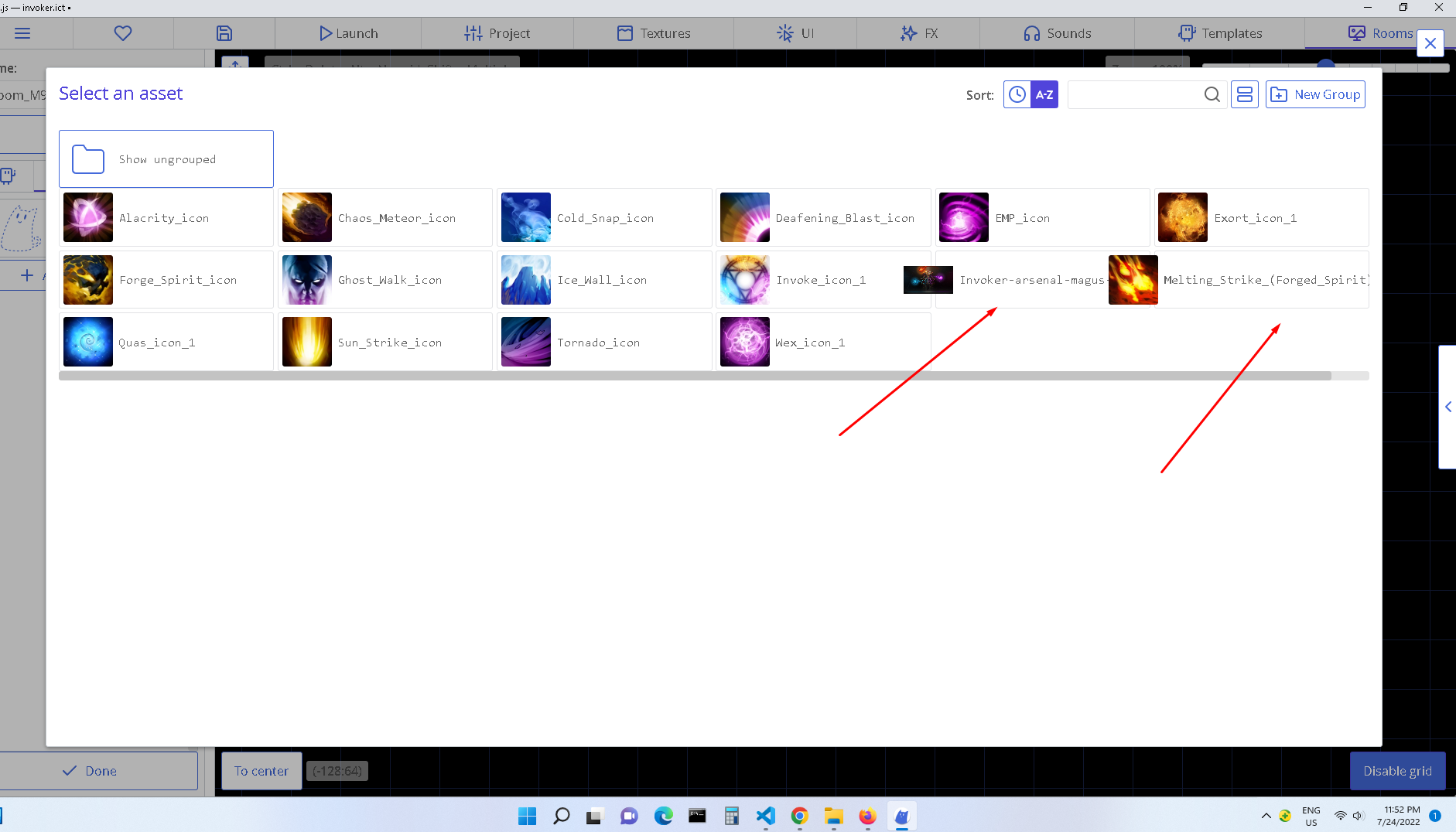The width and height of the screenshot is (1456, 832).
Task: Expand the right side panel chevron
Action: point(1448,407)
